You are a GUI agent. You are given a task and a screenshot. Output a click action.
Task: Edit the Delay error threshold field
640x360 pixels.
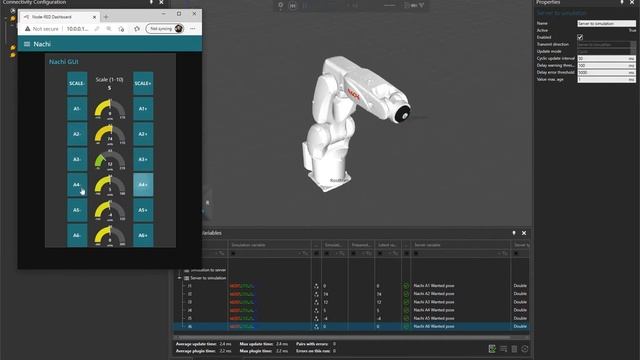[x=606, y=72]
